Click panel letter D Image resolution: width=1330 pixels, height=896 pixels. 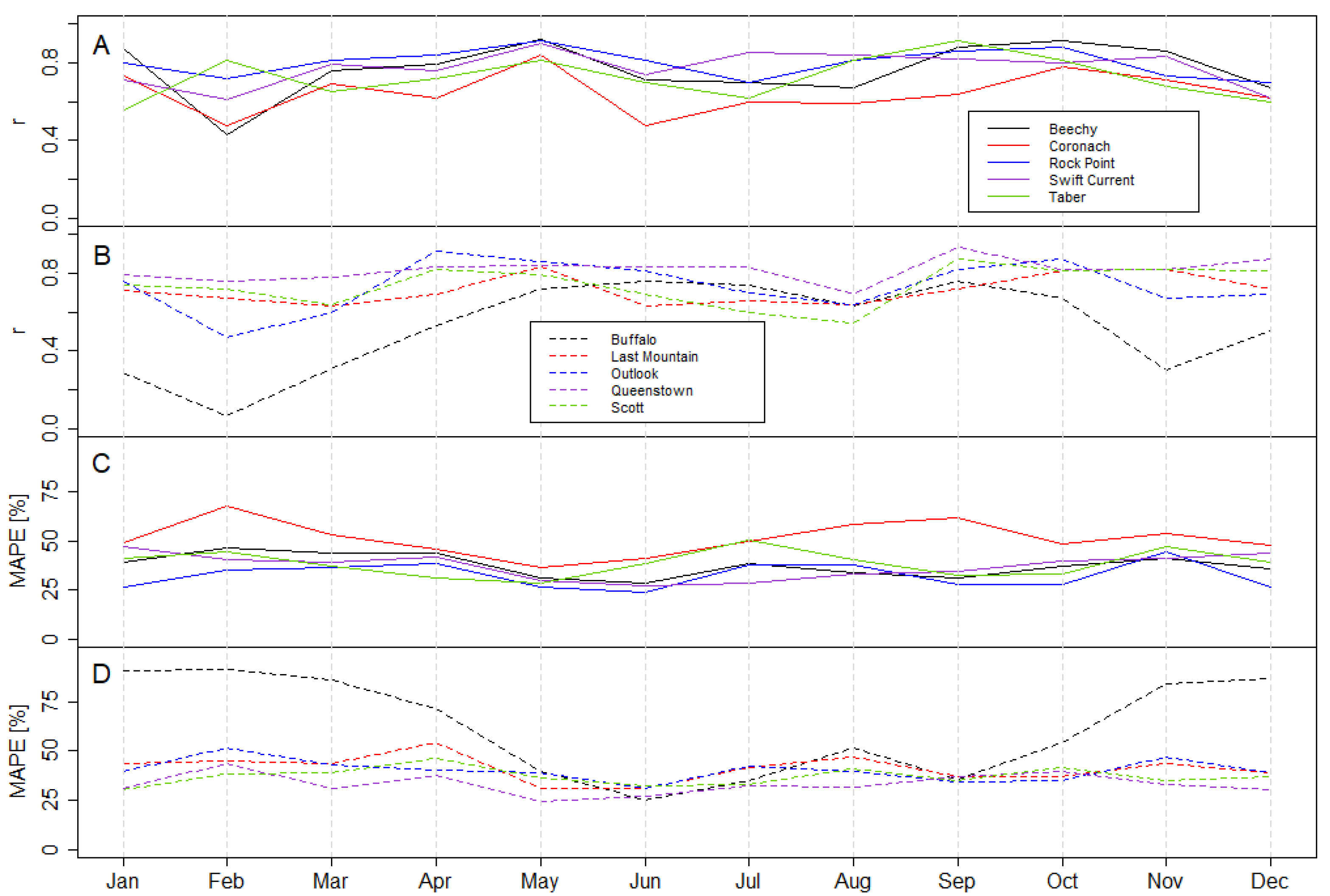[x=101, y=674]
